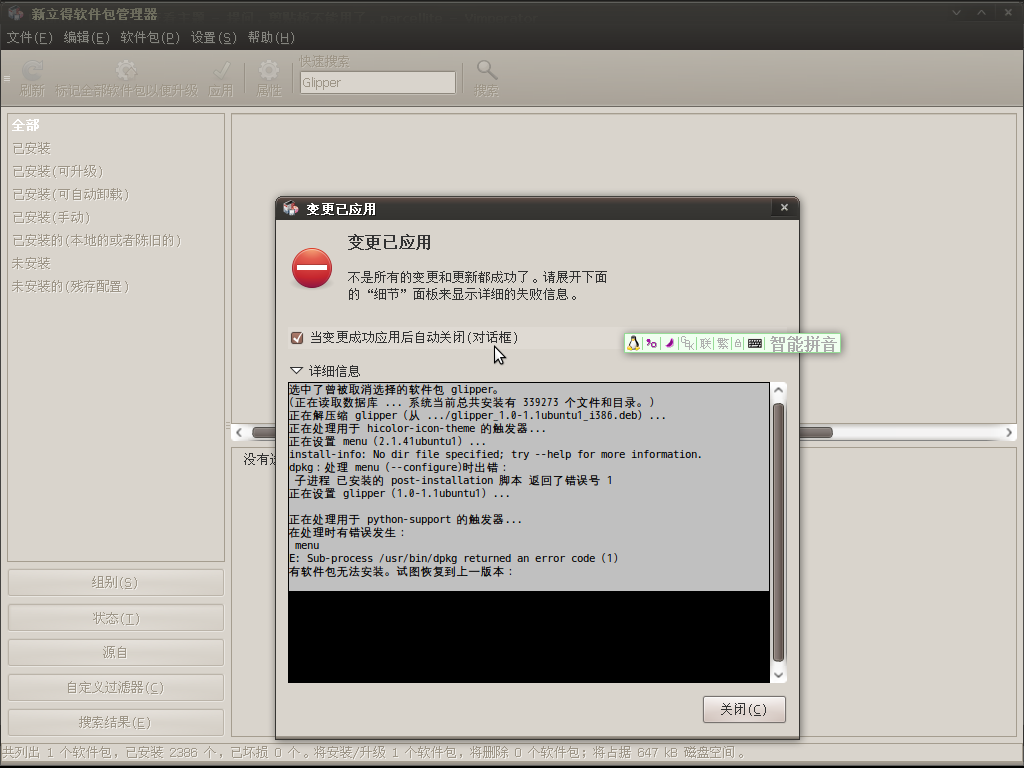Click the 搜索结果(E) search results button
This screenshot has height=768, width=1024.
click(x=116, y=722)
